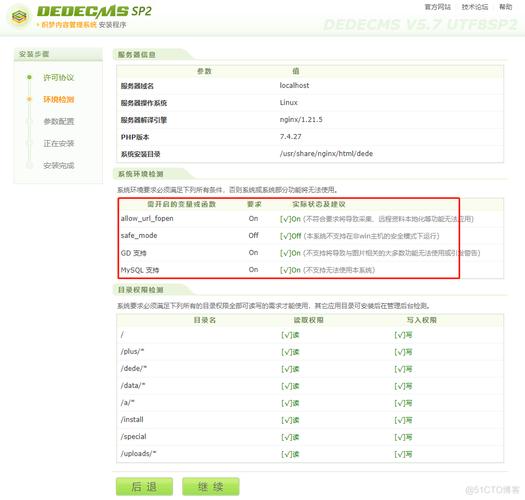The image size is (525, 500).
Task: Click the 写入权限 column header
Action: point(422,320)
